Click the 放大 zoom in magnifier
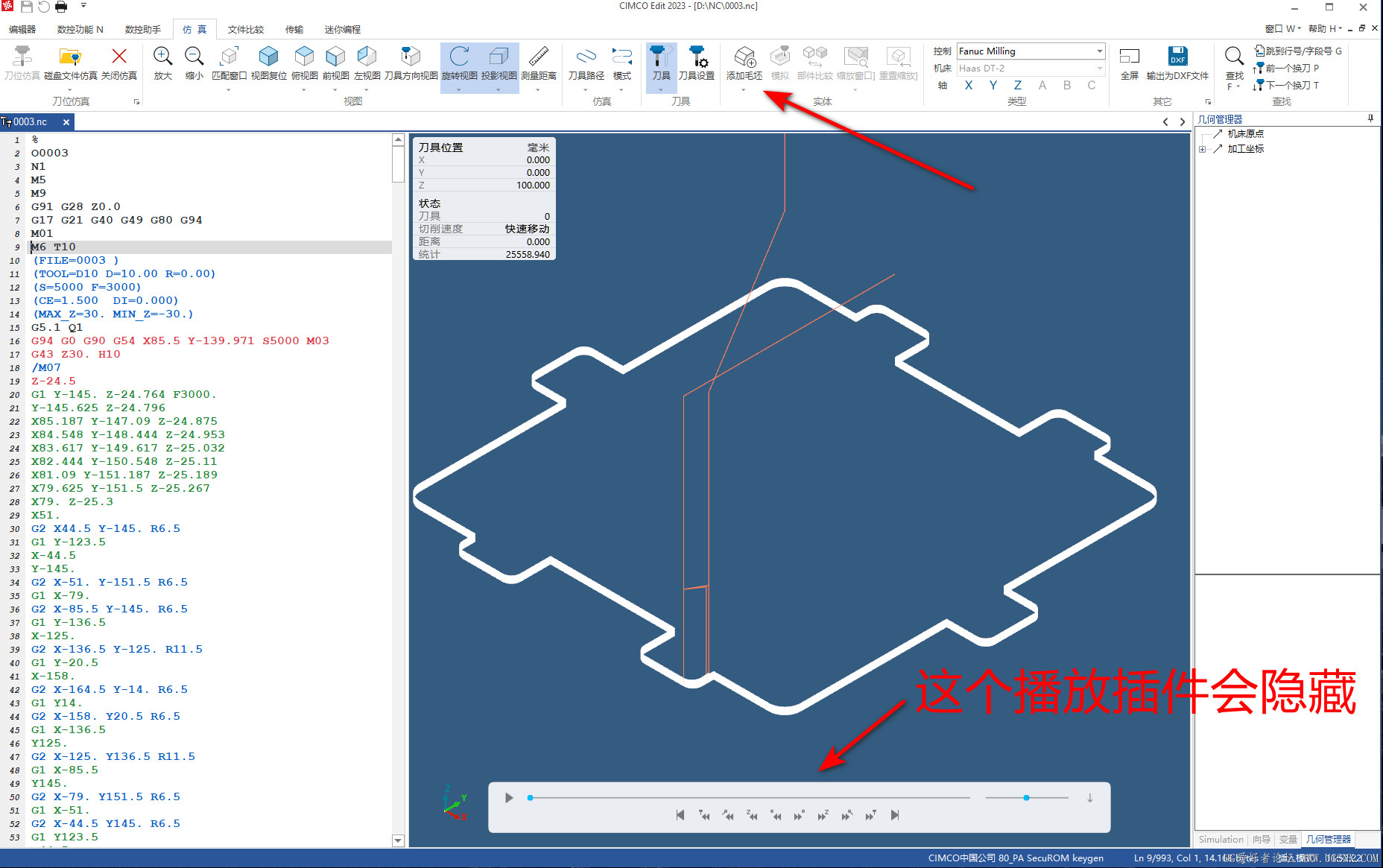Image resolution: width=1383 pixels, height=868 pixels. (162, 57)
